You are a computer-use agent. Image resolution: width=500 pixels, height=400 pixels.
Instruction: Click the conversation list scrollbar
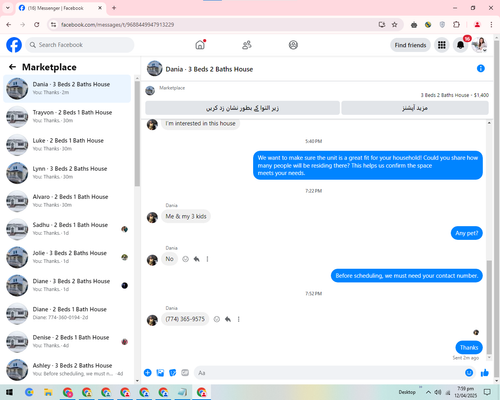click(137, 133)
